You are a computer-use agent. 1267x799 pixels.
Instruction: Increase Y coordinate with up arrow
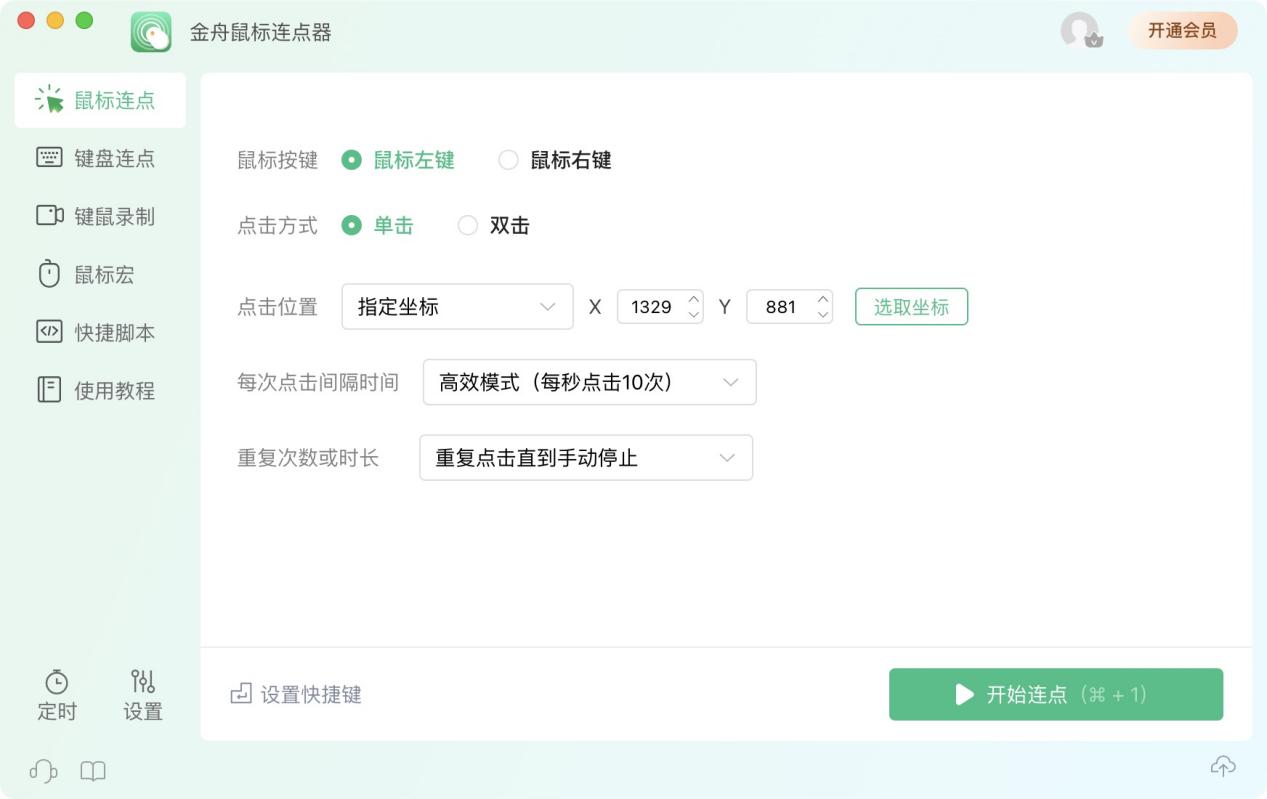[x=823, y=299]
